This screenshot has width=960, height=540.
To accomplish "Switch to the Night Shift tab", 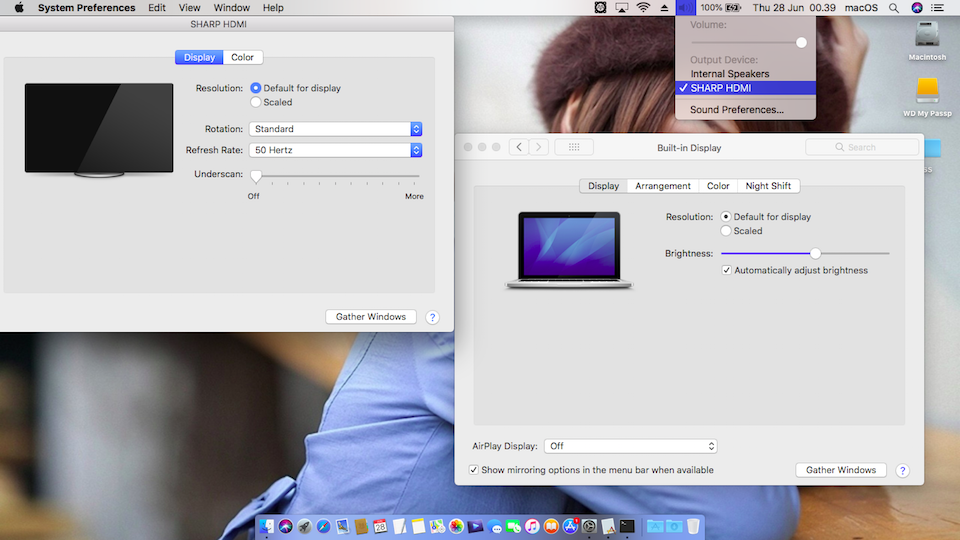I will pos(768,186).
